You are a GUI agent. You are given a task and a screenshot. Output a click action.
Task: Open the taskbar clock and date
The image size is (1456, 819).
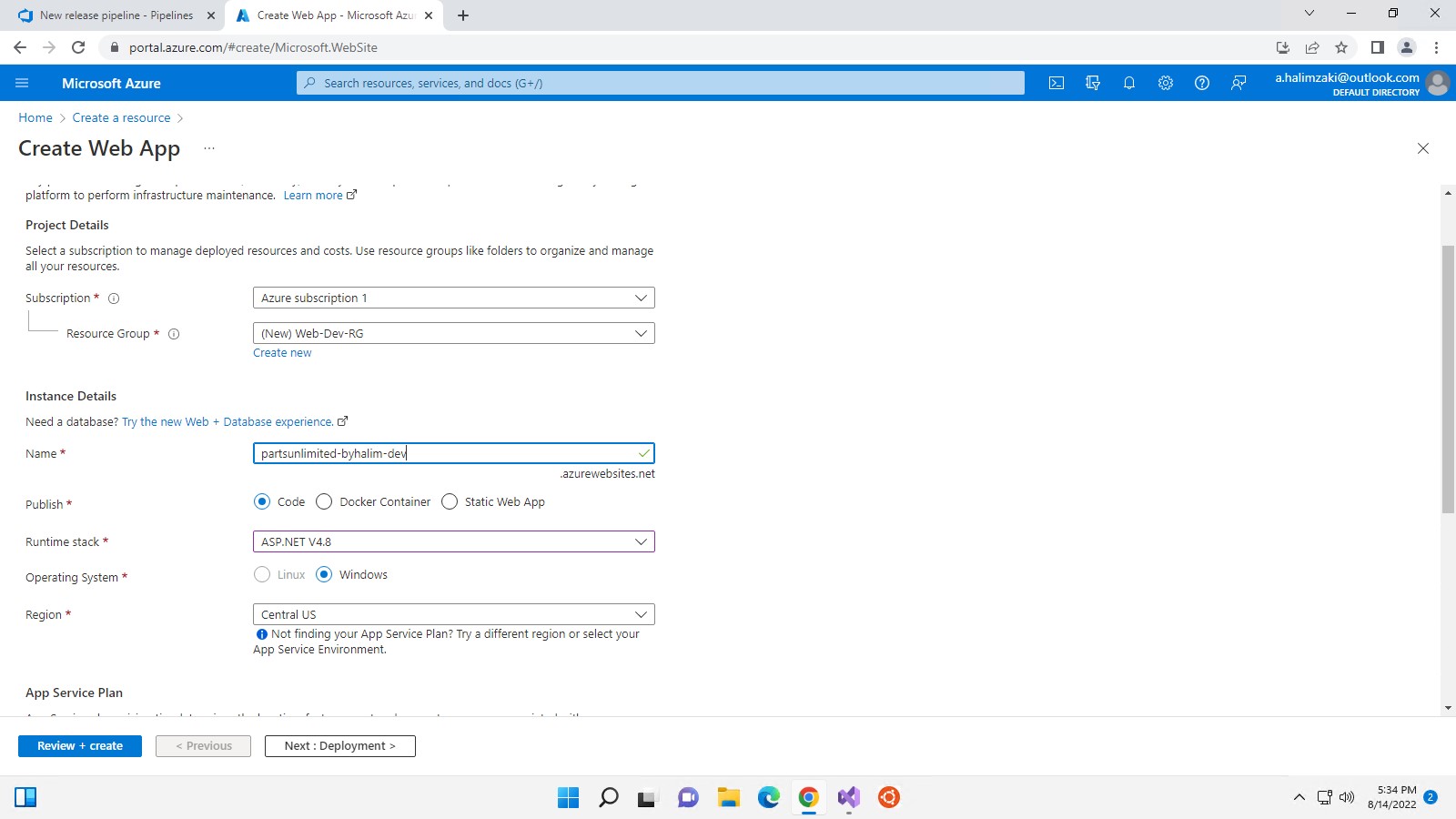tap(1391, 798)
